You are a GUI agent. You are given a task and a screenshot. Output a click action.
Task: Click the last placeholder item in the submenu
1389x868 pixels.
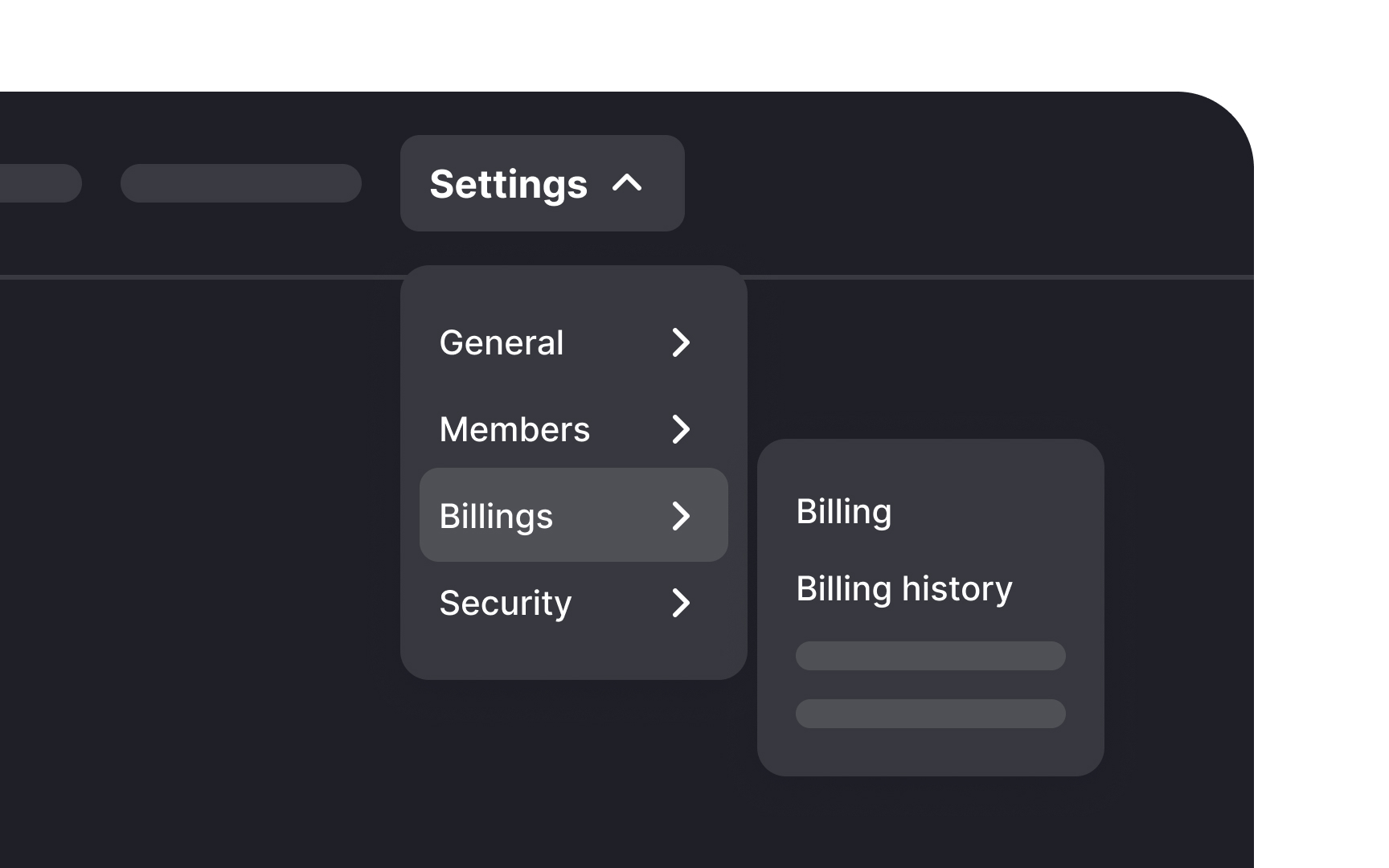(x=930, y=714)
